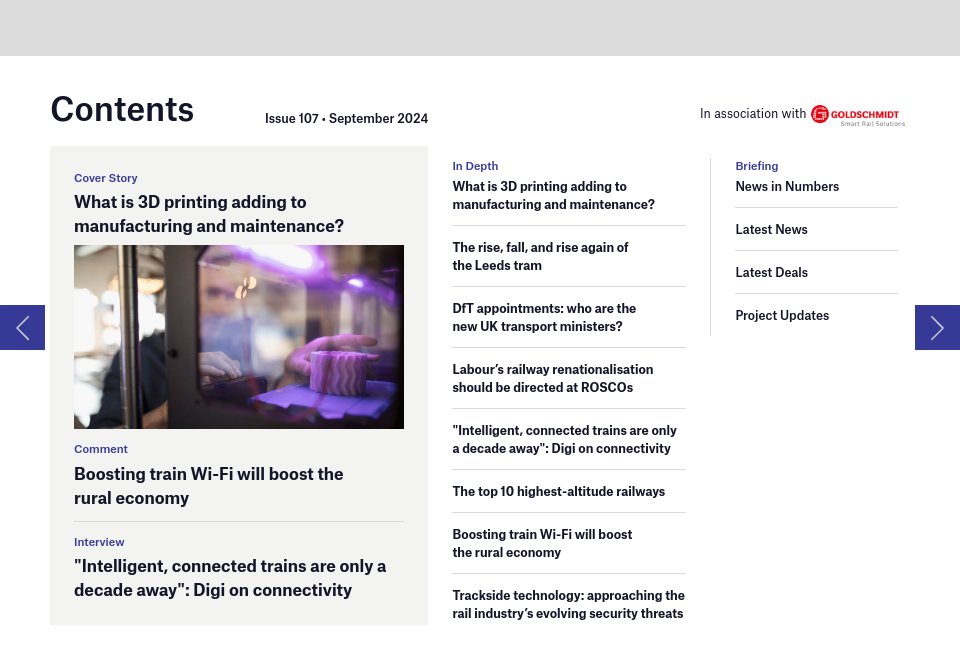960x655 pixels.
Task: Open top 10 highest-altitude railways article
Action: (x=558, y=491)
